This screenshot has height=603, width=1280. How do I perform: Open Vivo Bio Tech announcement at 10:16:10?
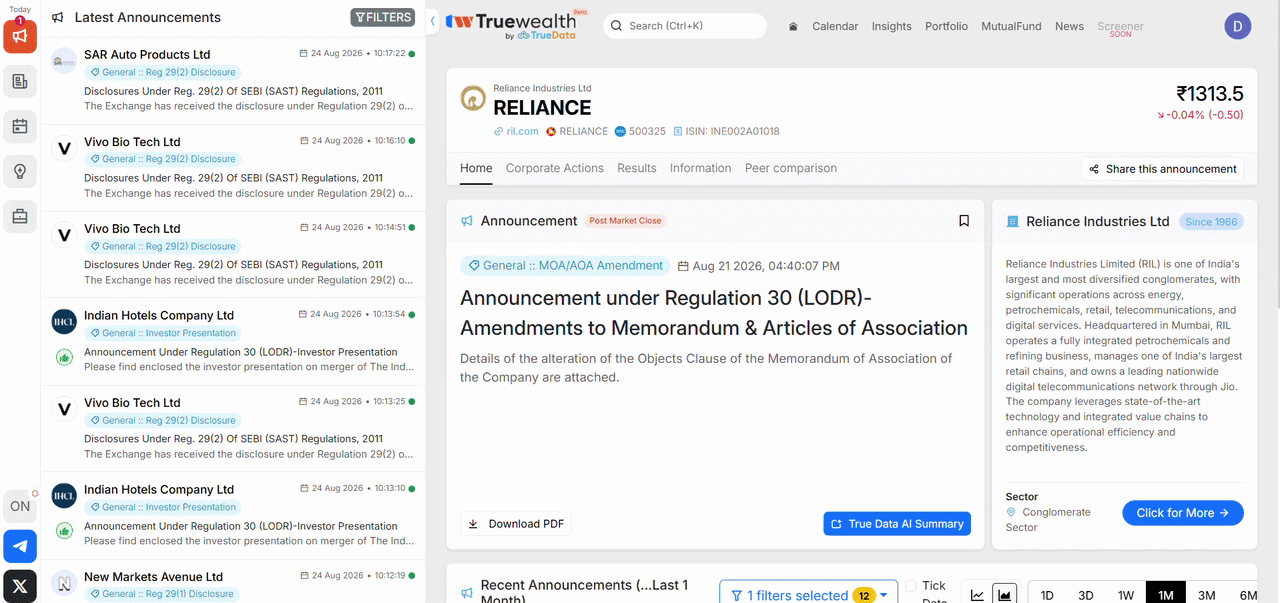click(x=233, y=167)
